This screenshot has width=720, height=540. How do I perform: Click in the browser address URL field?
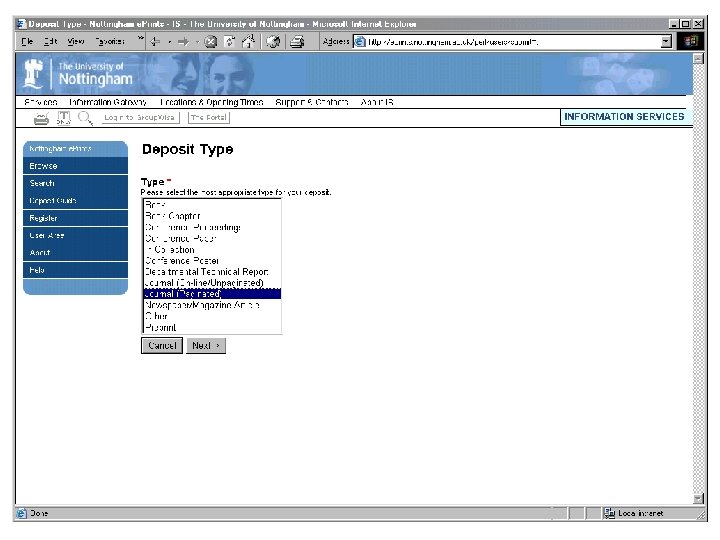click(x=513, y=42)
